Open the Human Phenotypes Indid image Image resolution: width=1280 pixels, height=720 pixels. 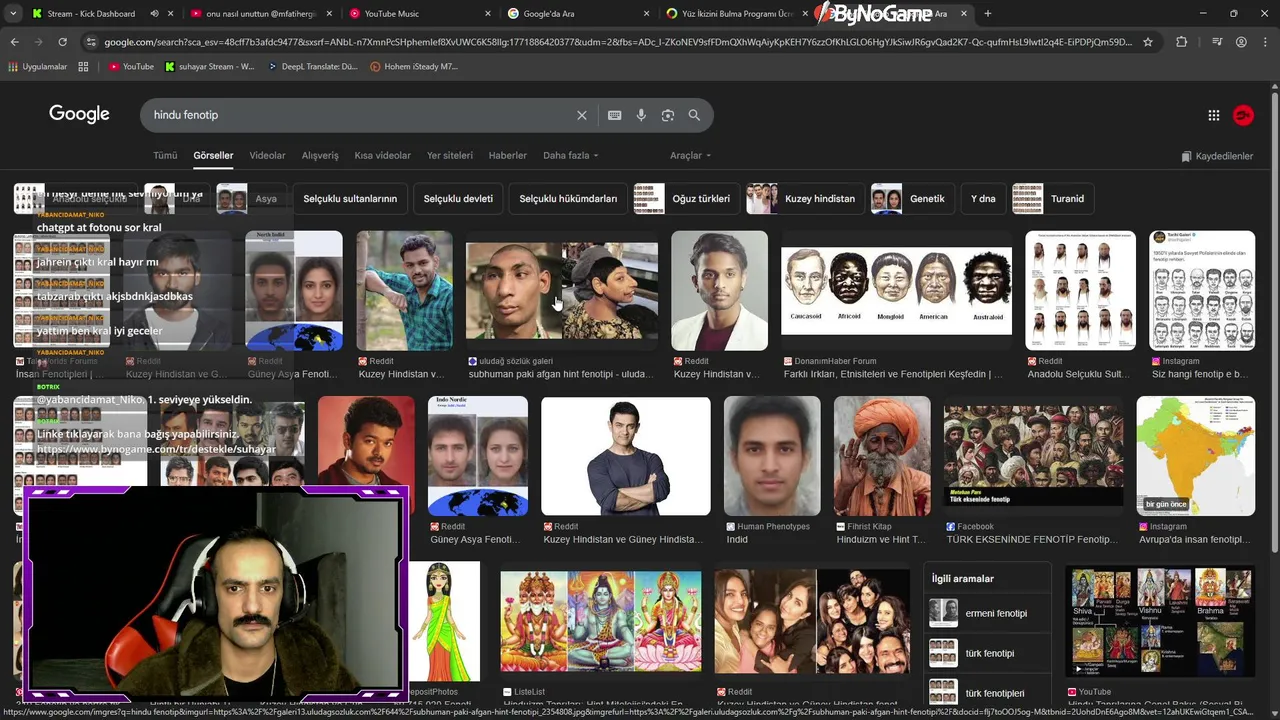(x=772, y=456)
